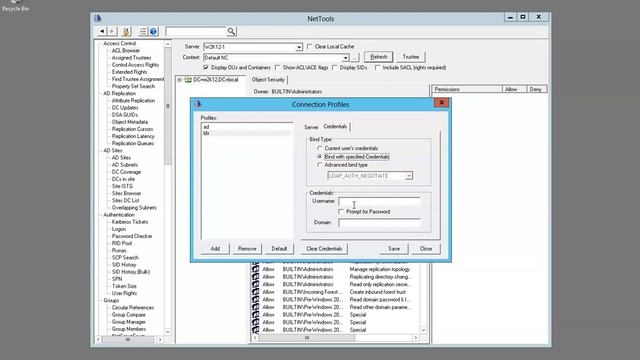Click the magnifier search icon in toolbar
Viewport: 640px width, 360px height.
(x=231, y=31)
